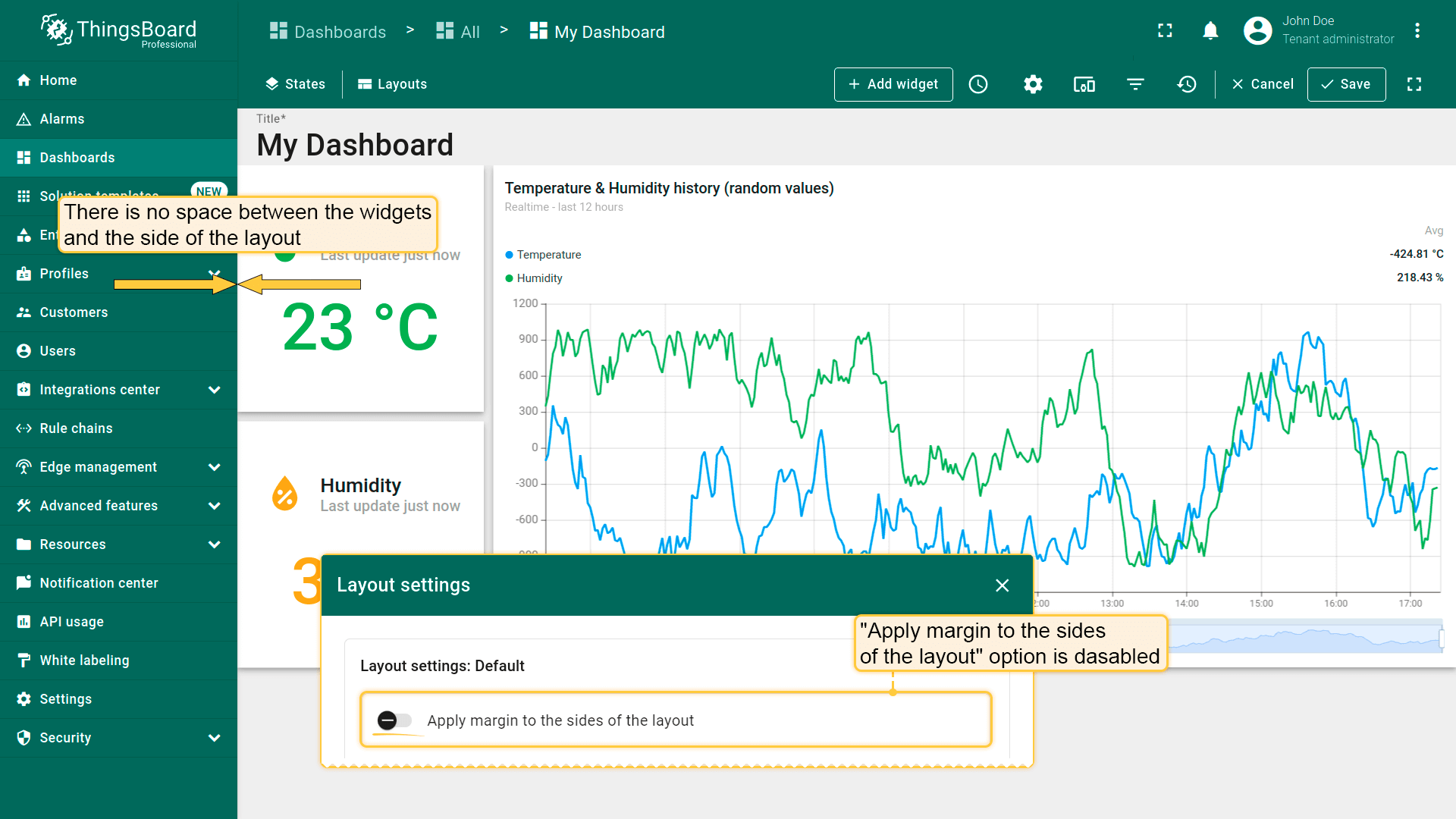The image size is (1456, 819).
Task: Expand the Integrations center menu
Action: pyautogui.click(x=215, y=390)
